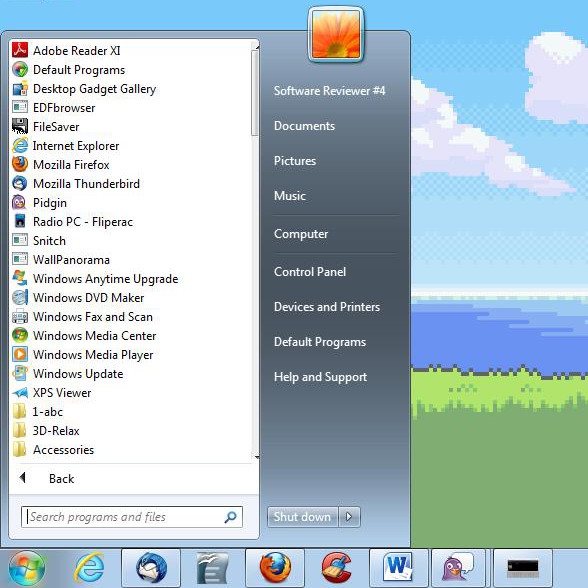
Task: Click the Windows Fax and Scan icon
Action: pos(20,316)
